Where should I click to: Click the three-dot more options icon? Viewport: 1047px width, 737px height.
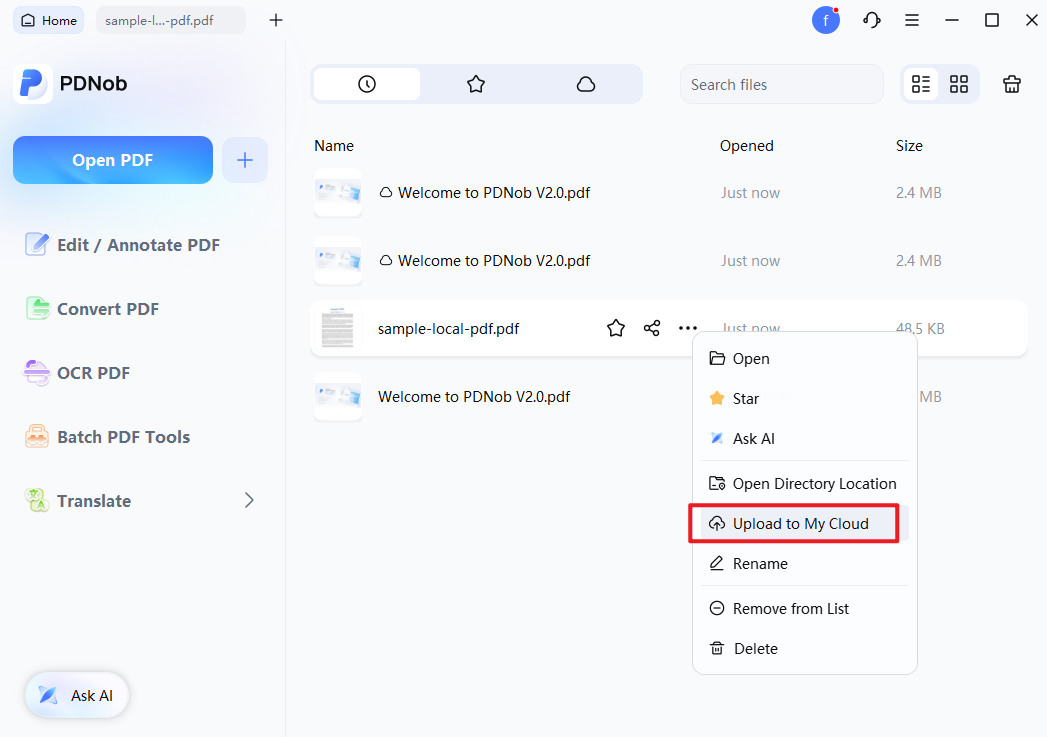click(x=688, y=328)
